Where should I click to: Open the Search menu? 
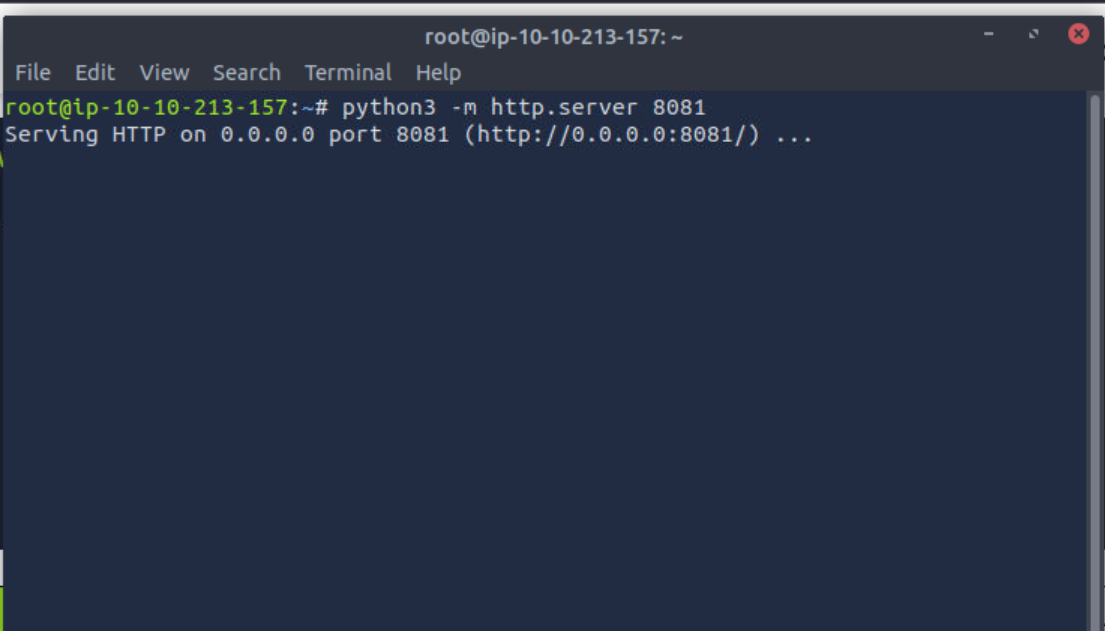click(x=246, y=73)
